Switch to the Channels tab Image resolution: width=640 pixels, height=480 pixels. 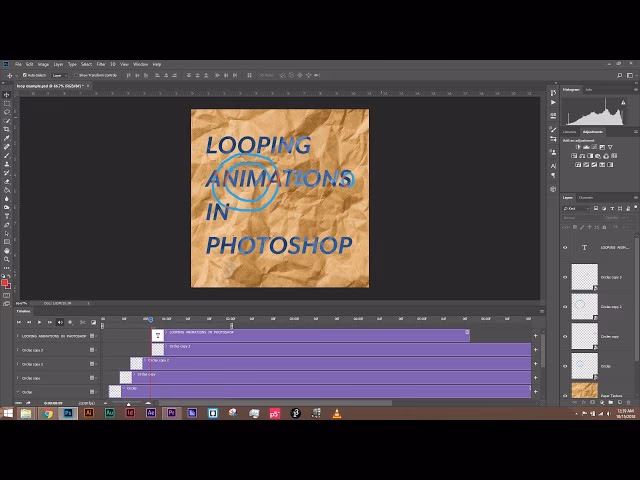586,198
